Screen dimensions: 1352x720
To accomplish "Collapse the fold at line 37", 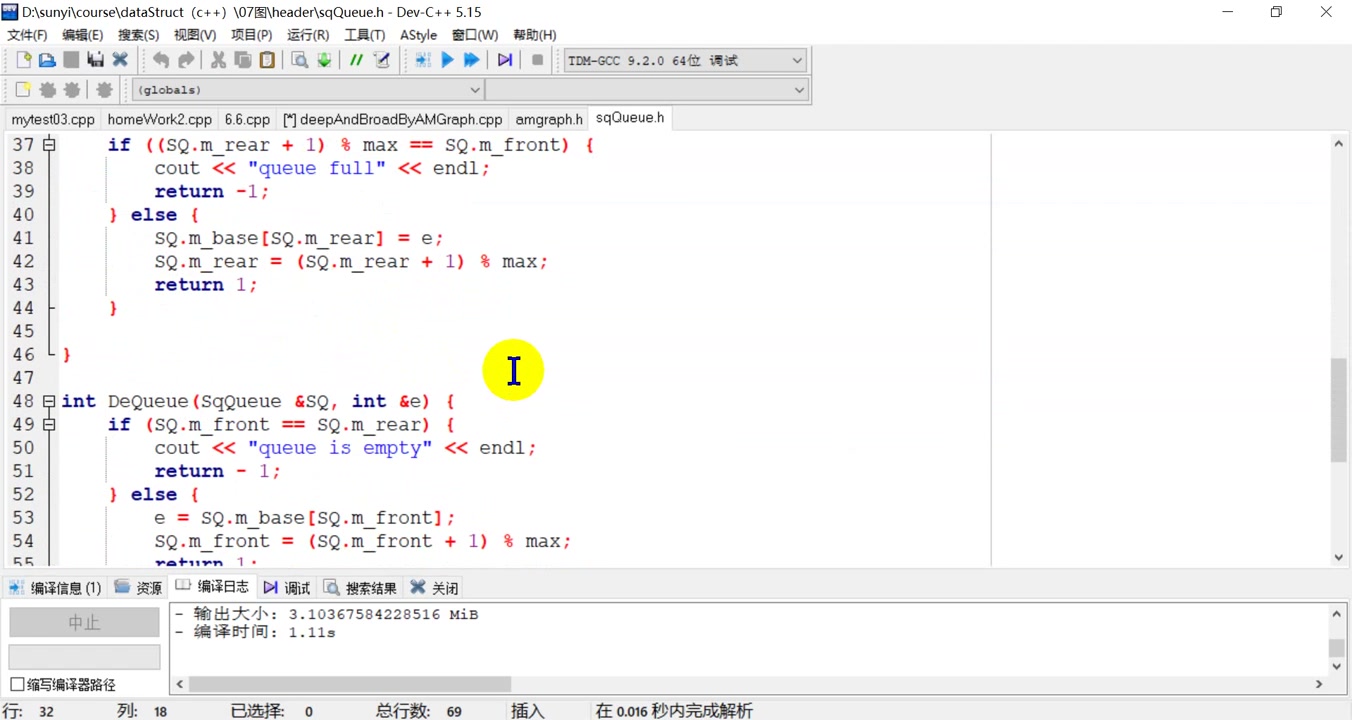I will click(49, 145).
